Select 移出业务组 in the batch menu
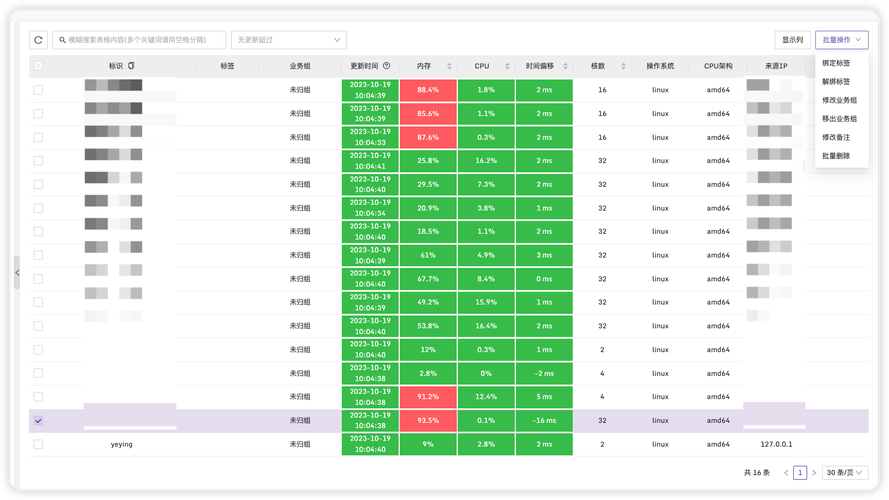Viewport: 889px width, 500px height. [840, 119]
